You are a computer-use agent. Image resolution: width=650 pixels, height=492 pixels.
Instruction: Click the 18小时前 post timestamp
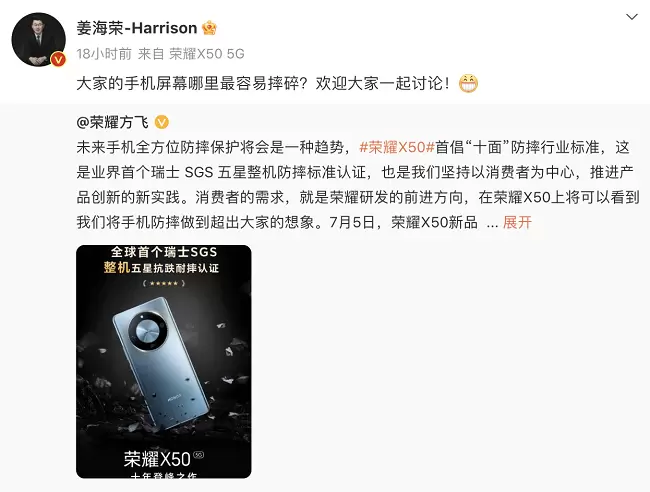tap(104, 54)
